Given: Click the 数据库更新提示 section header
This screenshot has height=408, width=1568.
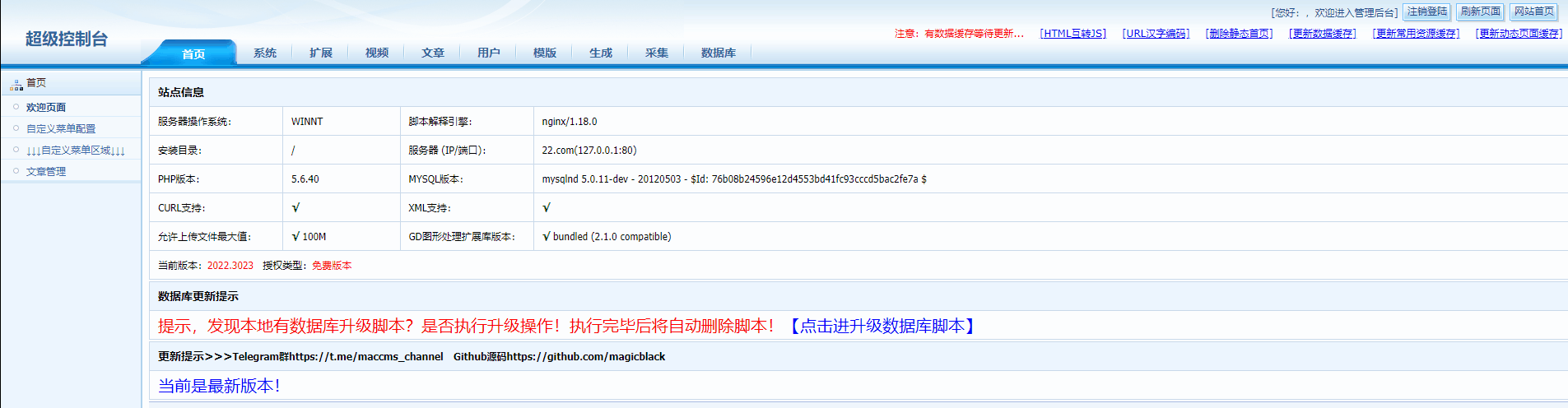Looking at the screenshot, I should point(198,297).
